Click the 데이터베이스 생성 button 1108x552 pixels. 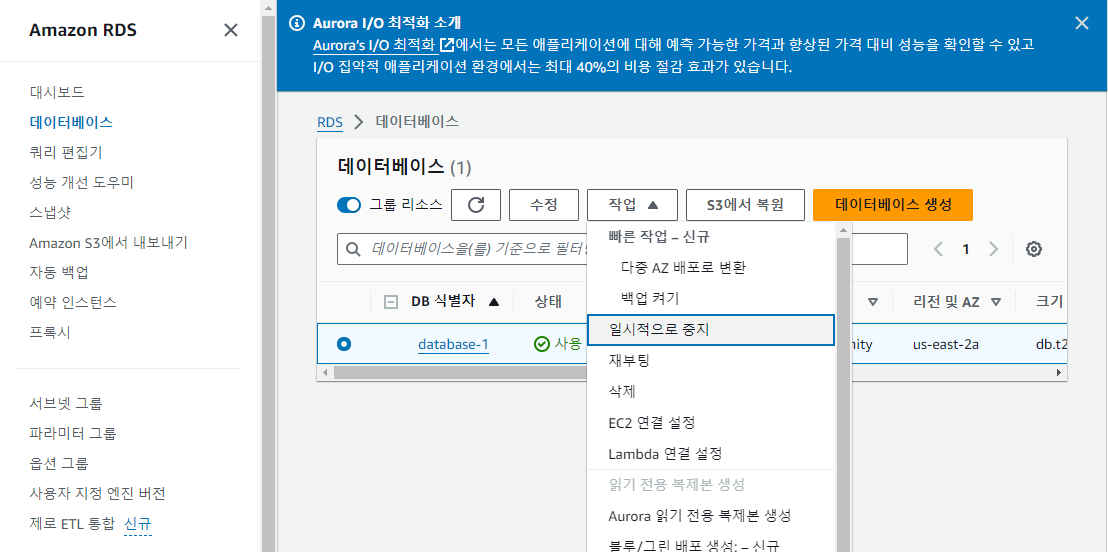(x=893, y=205)
